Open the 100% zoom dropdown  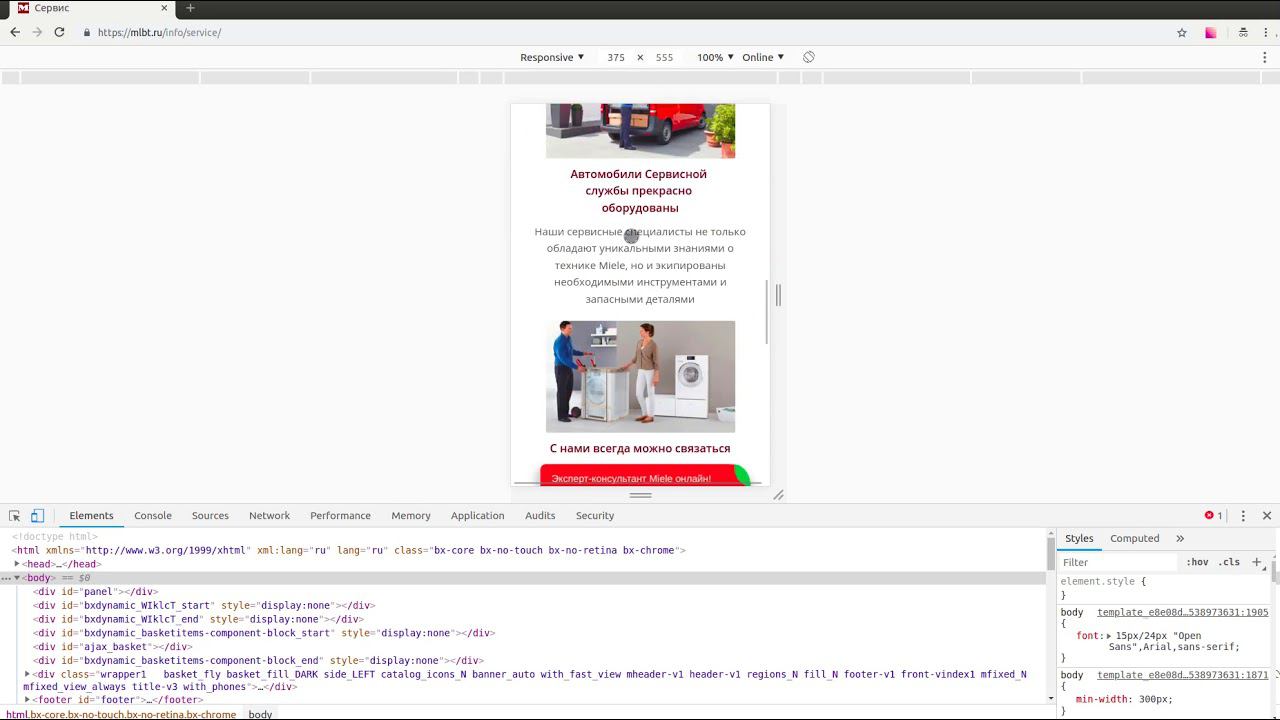click(715, 57)
